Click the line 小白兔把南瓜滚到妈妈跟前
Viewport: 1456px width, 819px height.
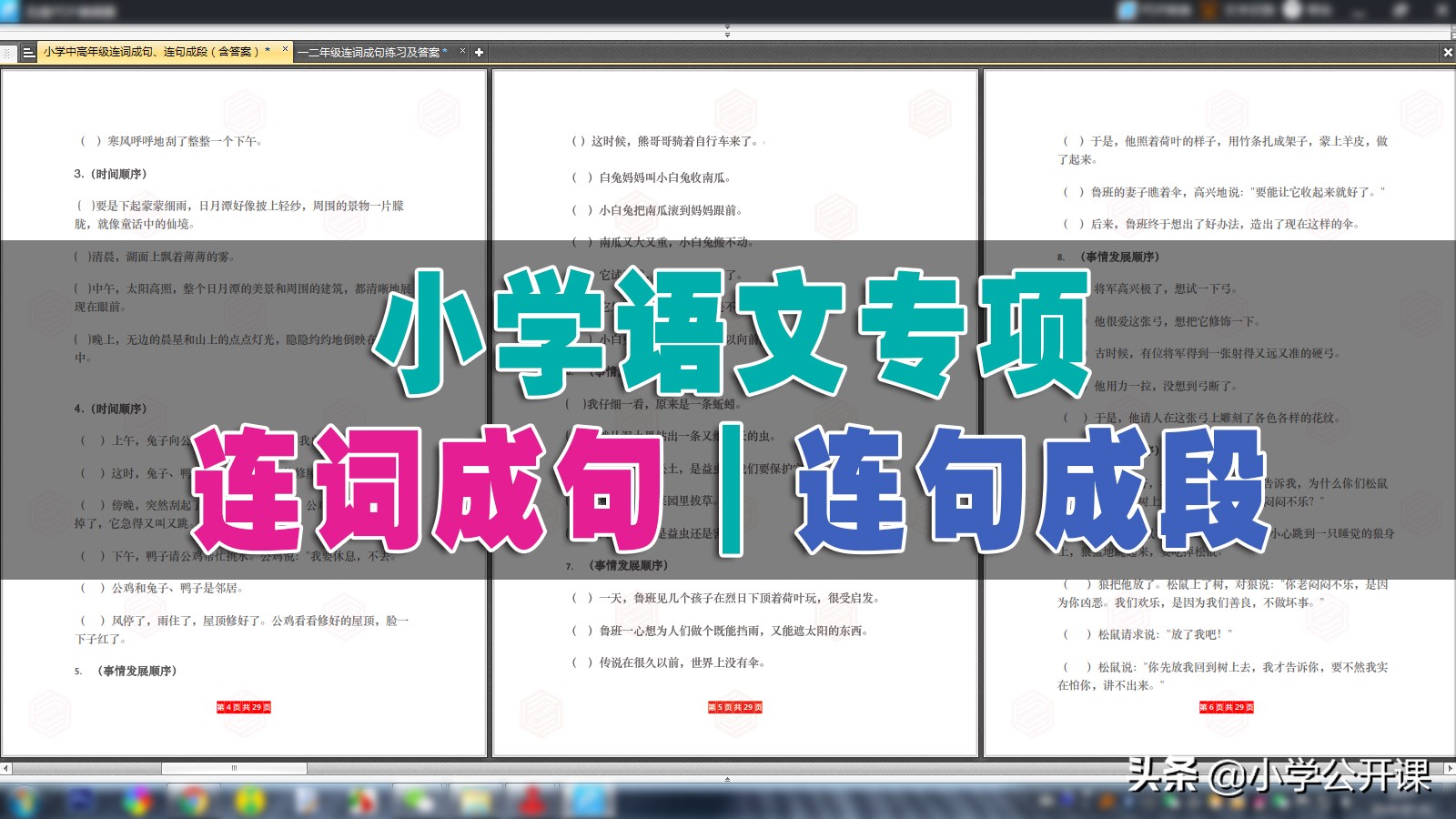pyautogui.click(x=658, y=210)
